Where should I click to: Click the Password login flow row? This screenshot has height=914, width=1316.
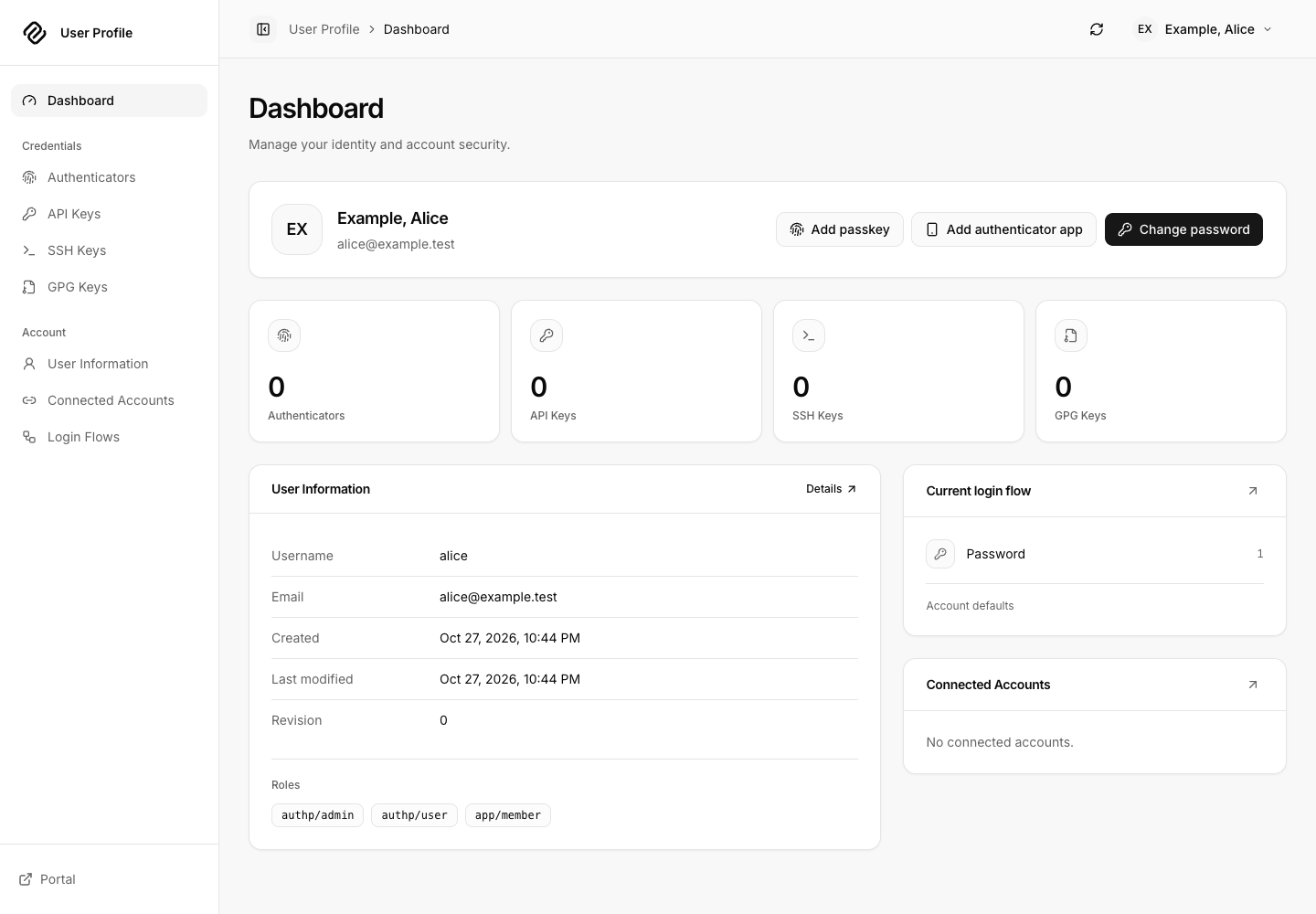click(x=1095, y=554)
